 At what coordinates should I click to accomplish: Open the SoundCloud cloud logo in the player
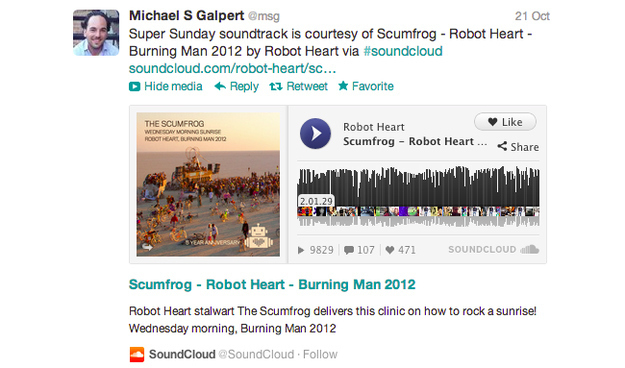click(530, 250)
